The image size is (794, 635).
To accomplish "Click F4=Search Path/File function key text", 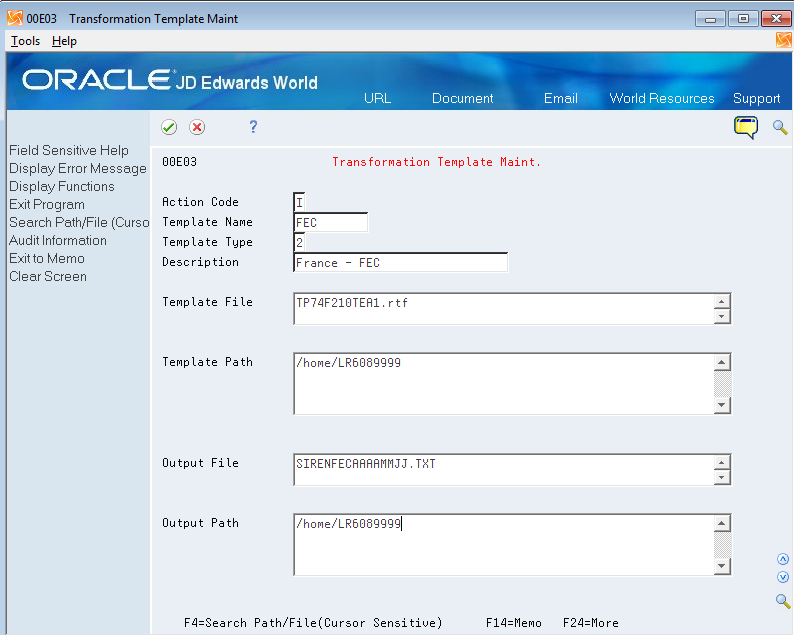I will pos(313,623).
